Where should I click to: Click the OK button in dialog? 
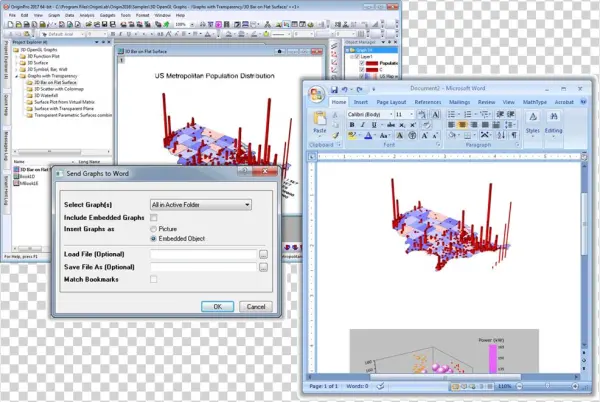point(217,306)
